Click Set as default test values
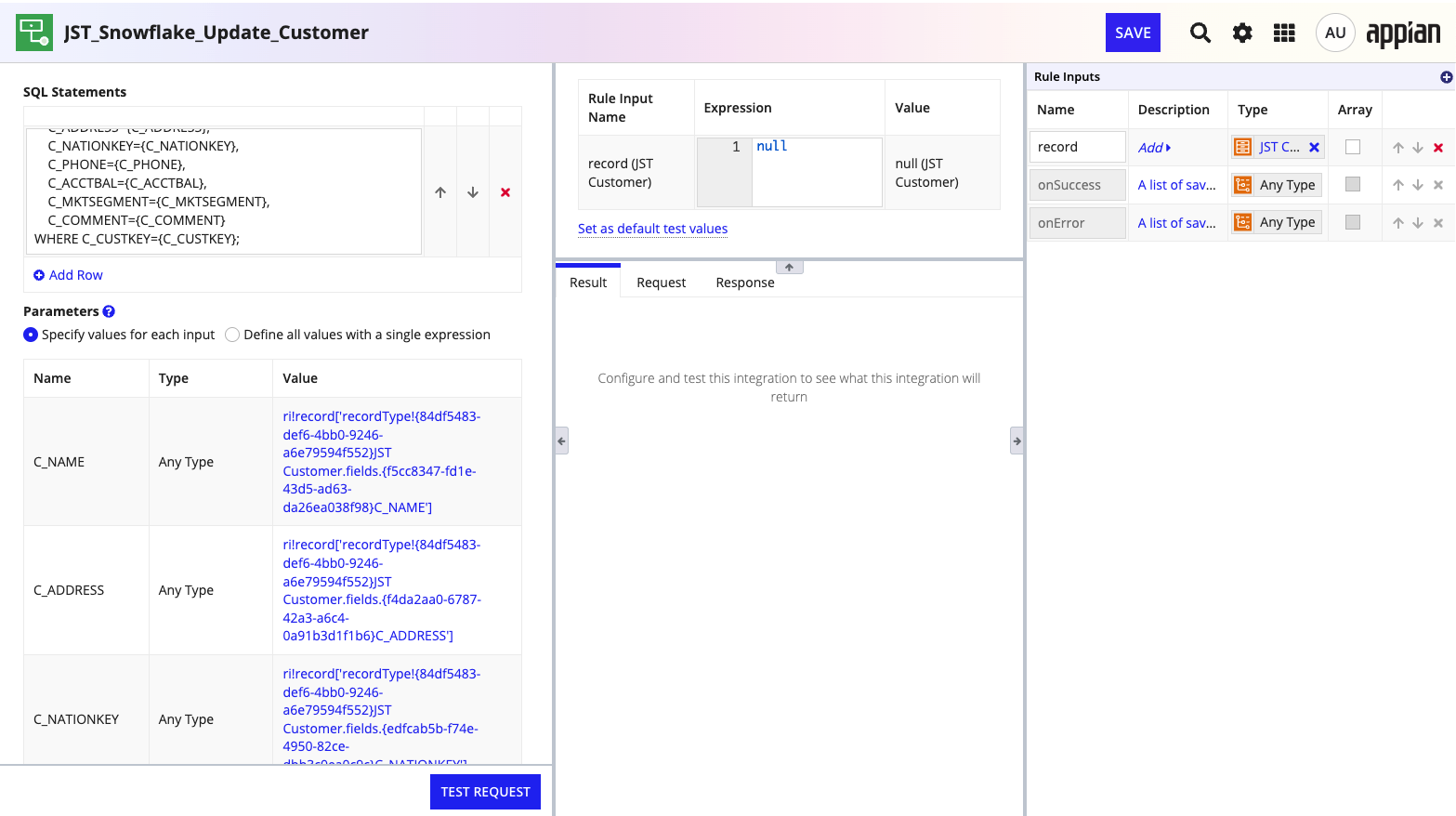Screen dimensions: 1456x816 (652, 229)
